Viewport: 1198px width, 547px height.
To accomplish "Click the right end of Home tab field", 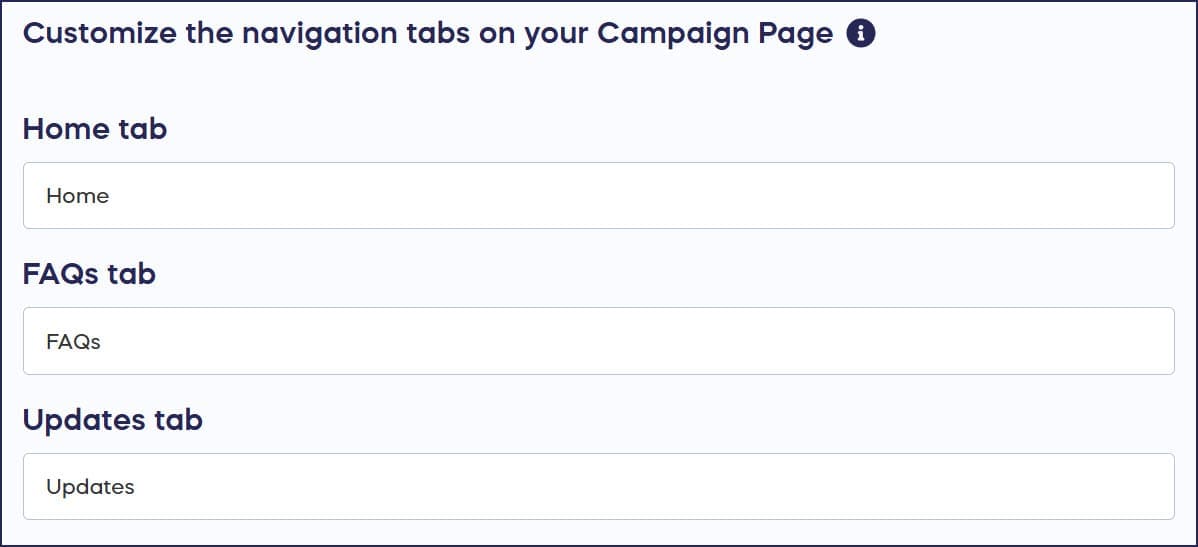I will pyautogui.click(x=1150, y=196).
